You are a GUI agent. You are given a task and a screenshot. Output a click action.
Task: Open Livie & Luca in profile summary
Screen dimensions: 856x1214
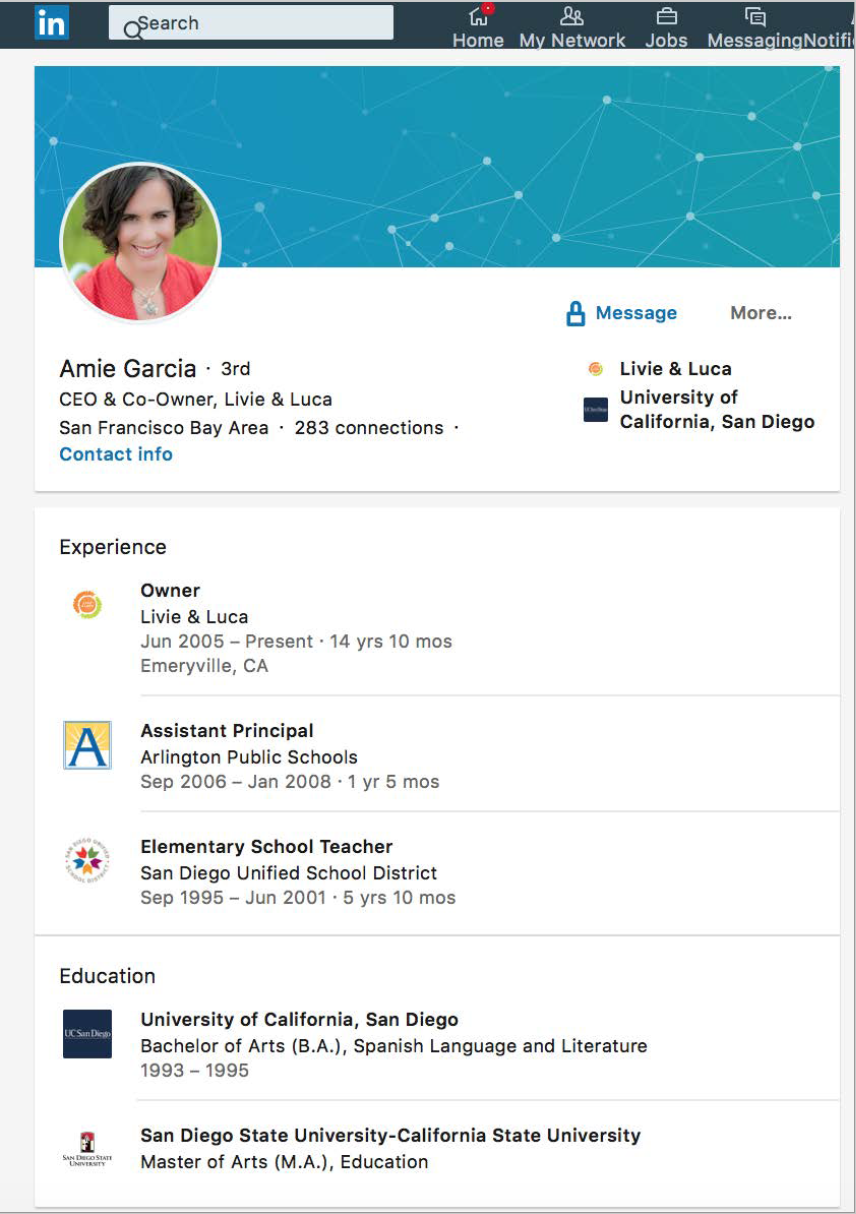[675, 369]
